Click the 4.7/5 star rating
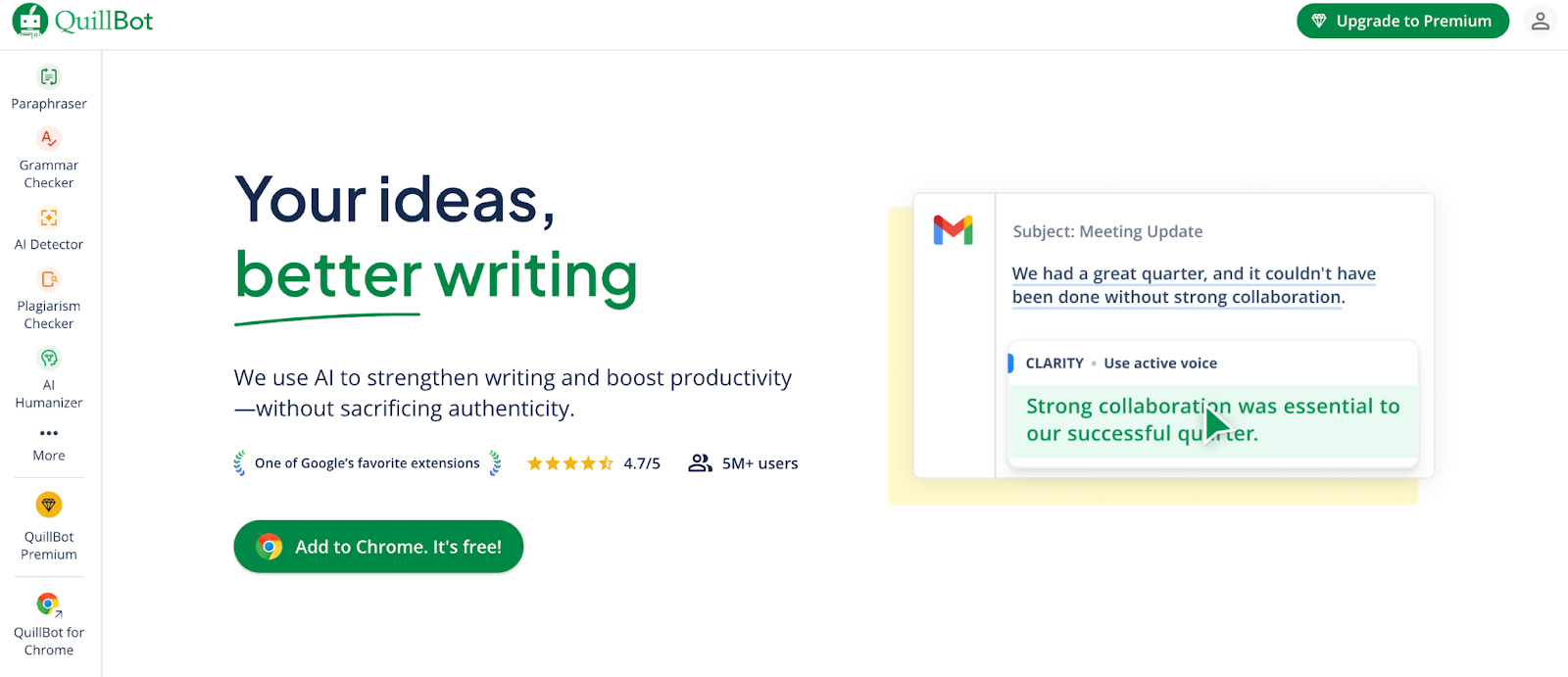Image resolution: width=1568 pixels, height=677 pixels. (x=594, y=463)
